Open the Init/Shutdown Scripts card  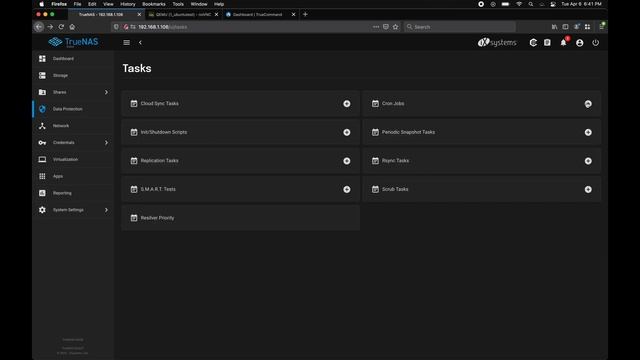click(240, 132)
